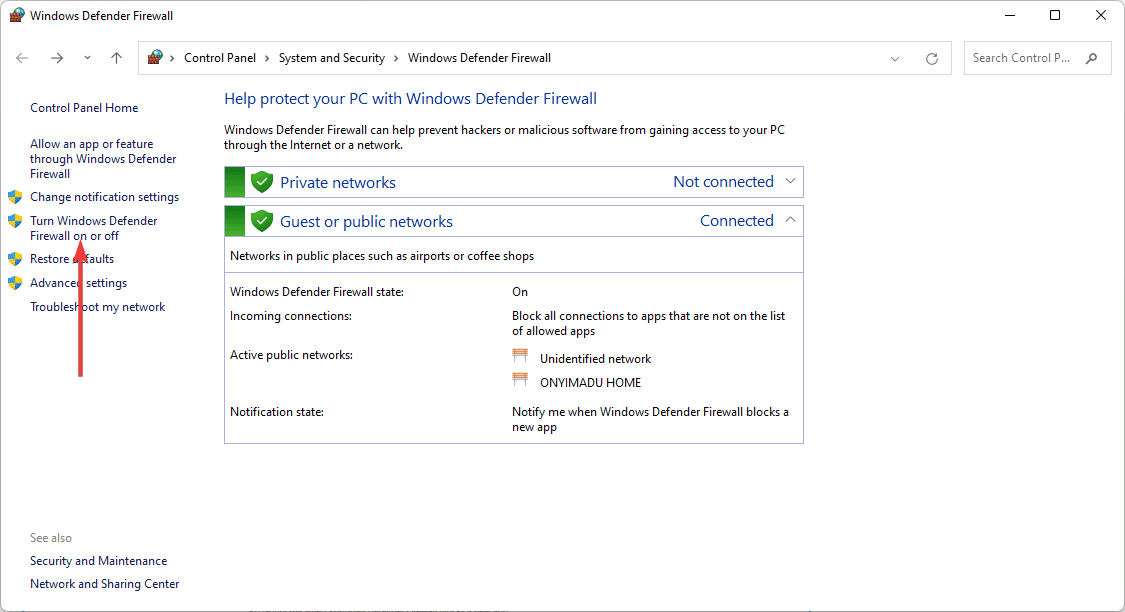Click Guest or public networks heading
This screenshot has width=1125, height=612.
coord(366,221)
